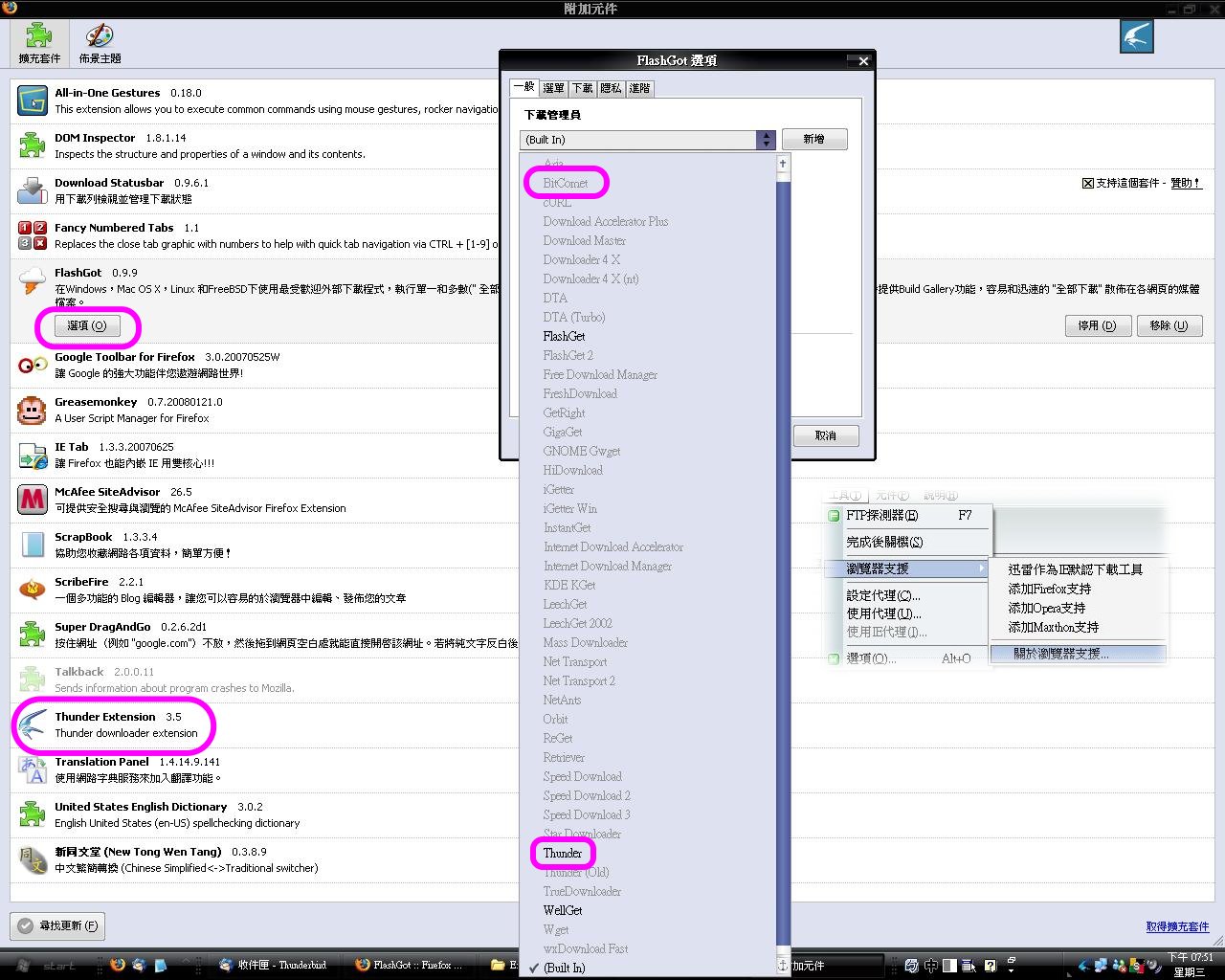Choose Free Download Manager in the list
Viewport: 1225px width, 980px height.
pos(600,374)
